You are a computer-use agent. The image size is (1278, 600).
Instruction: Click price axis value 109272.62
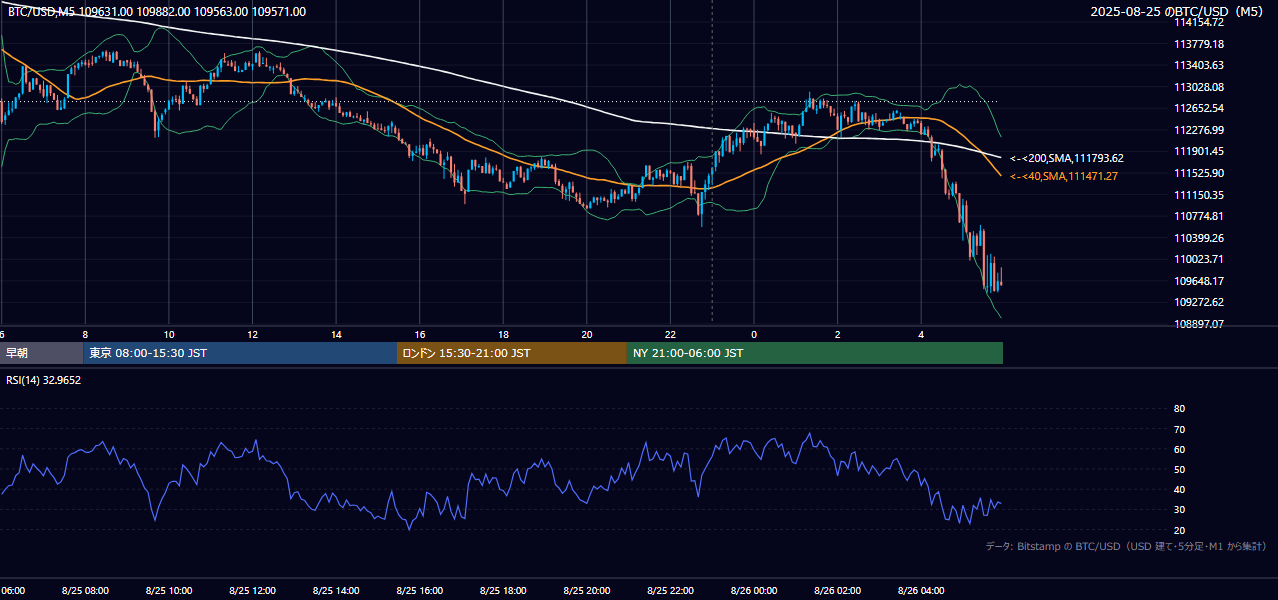(x=1199, y=302)
